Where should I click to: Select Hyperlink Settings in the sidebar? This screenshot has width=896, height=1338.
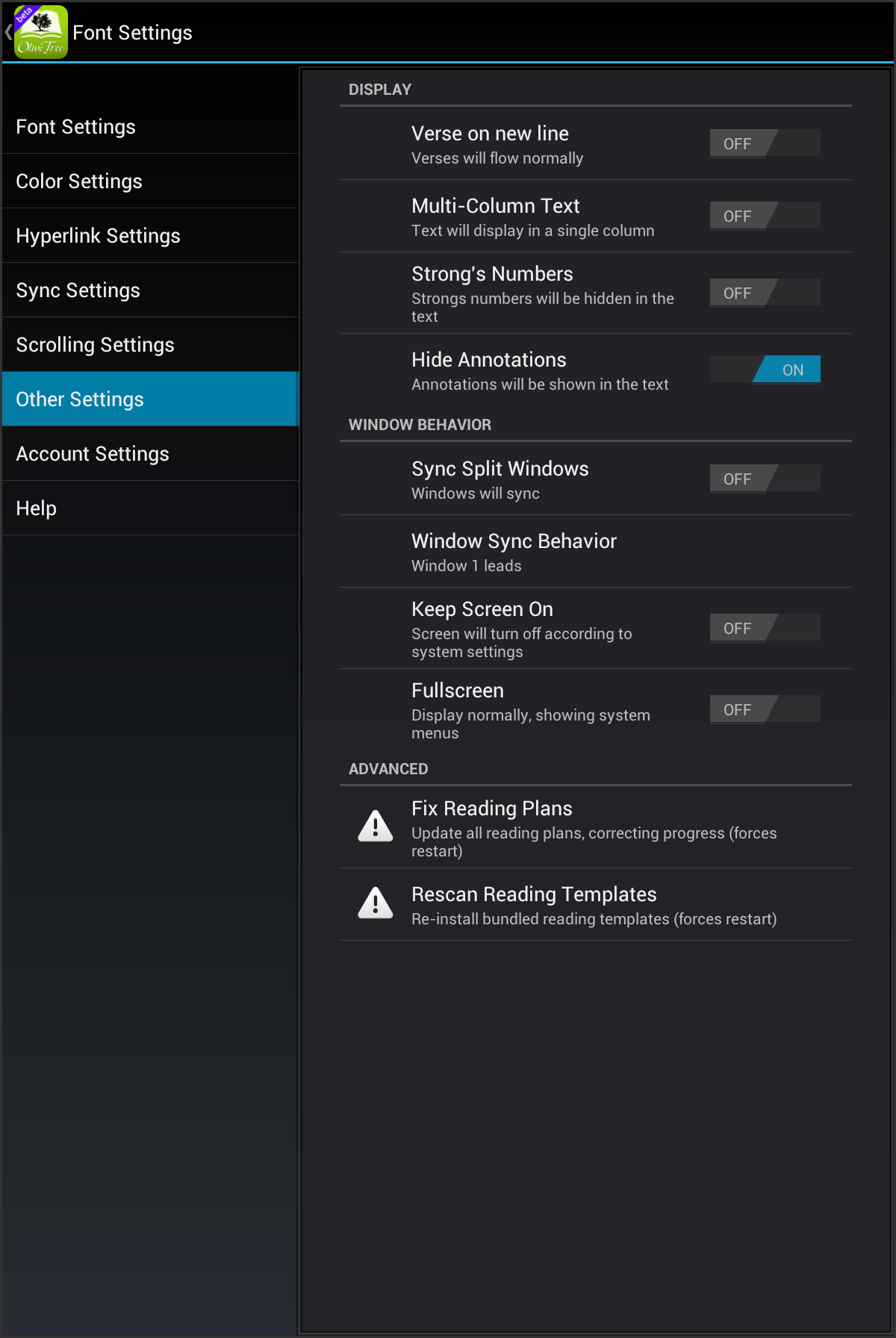[x=150, y=236]
